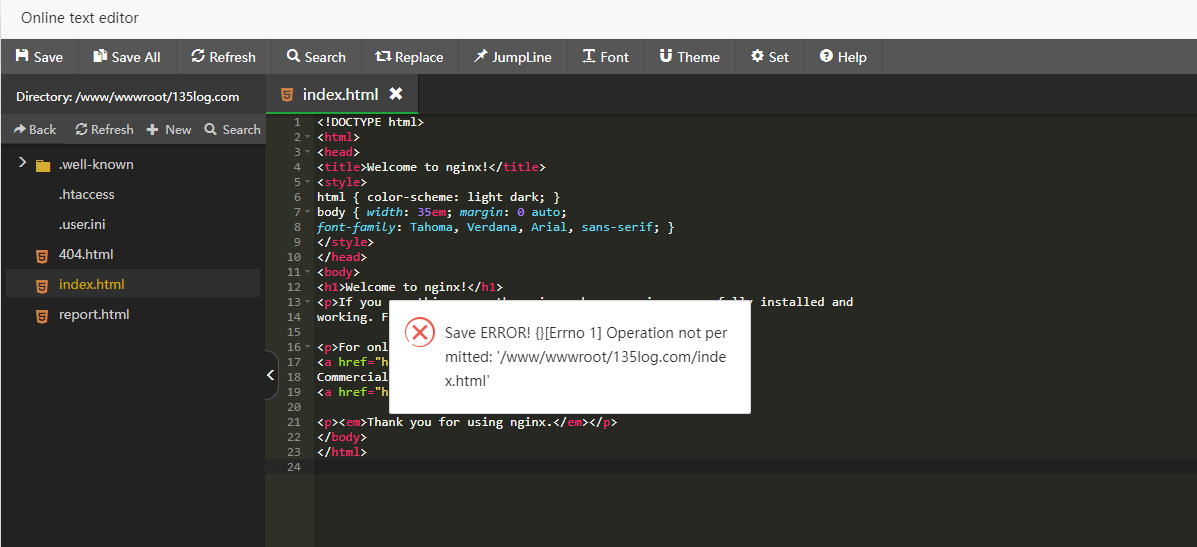Expand the .well-known folder
Viewport: 1197px width, 547px height.
[x=22, y=164]
